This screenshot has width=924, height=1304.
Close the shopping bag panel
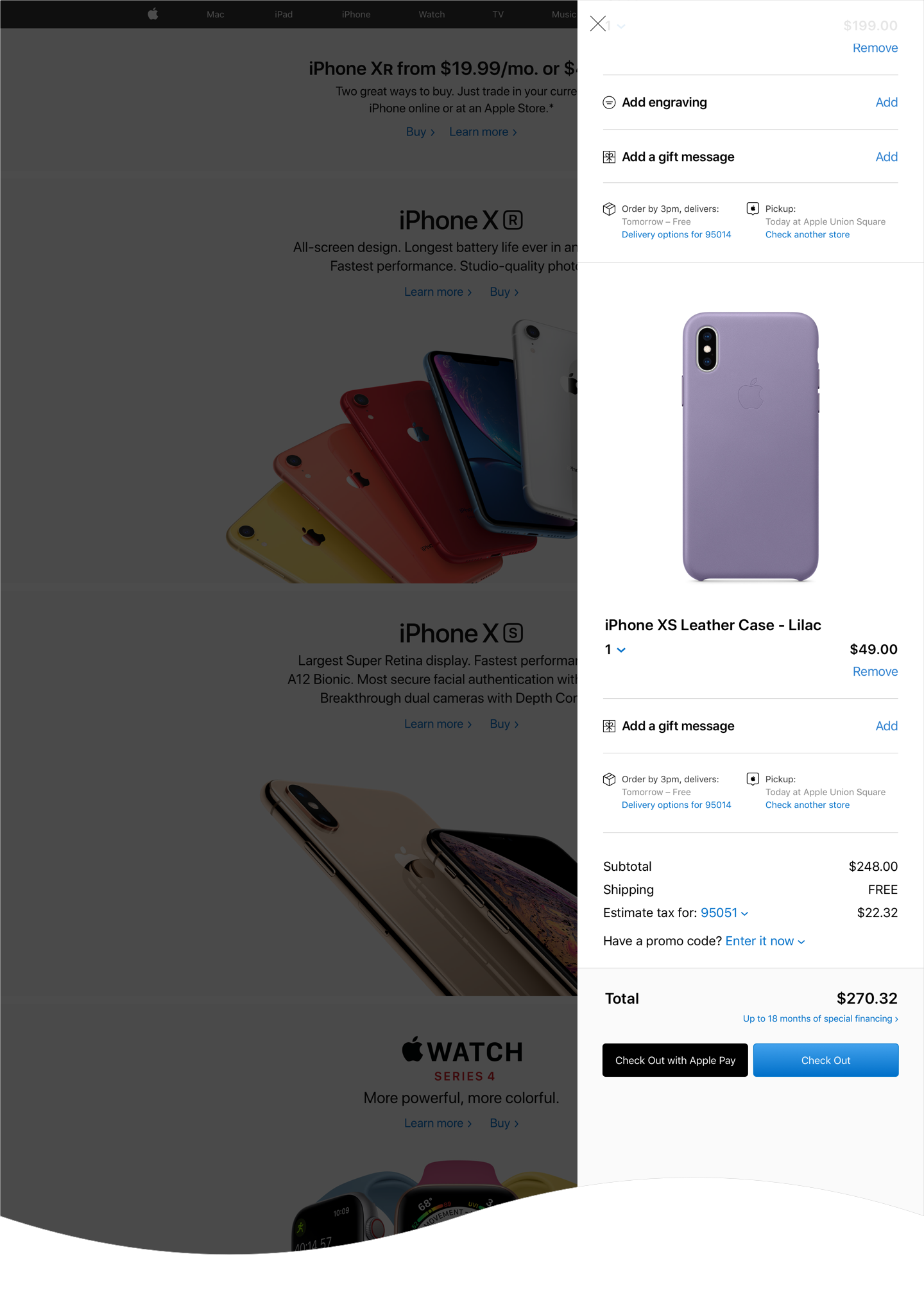[x=598, y=24]
